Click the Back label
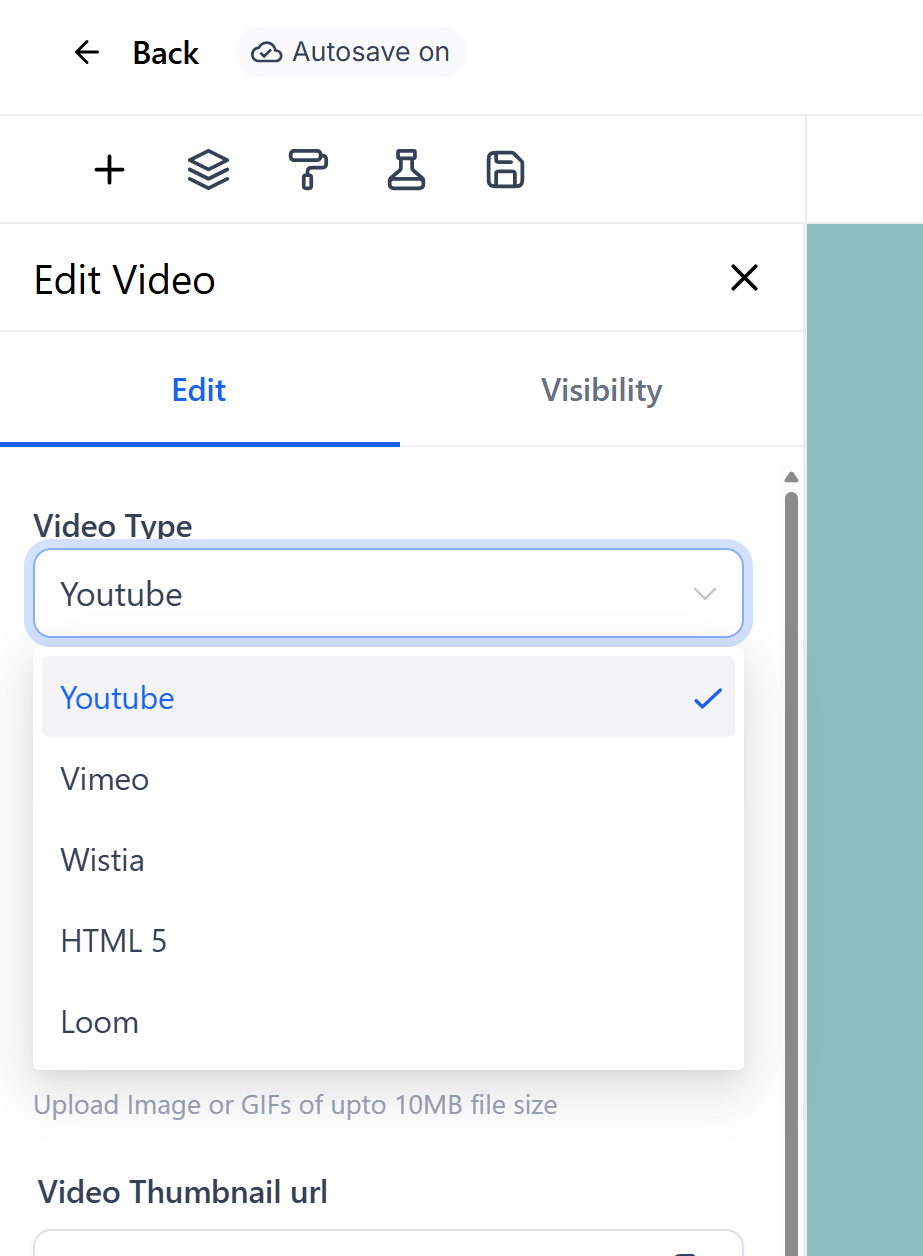The image size is (923, 1256). click(x=165, y=52)
